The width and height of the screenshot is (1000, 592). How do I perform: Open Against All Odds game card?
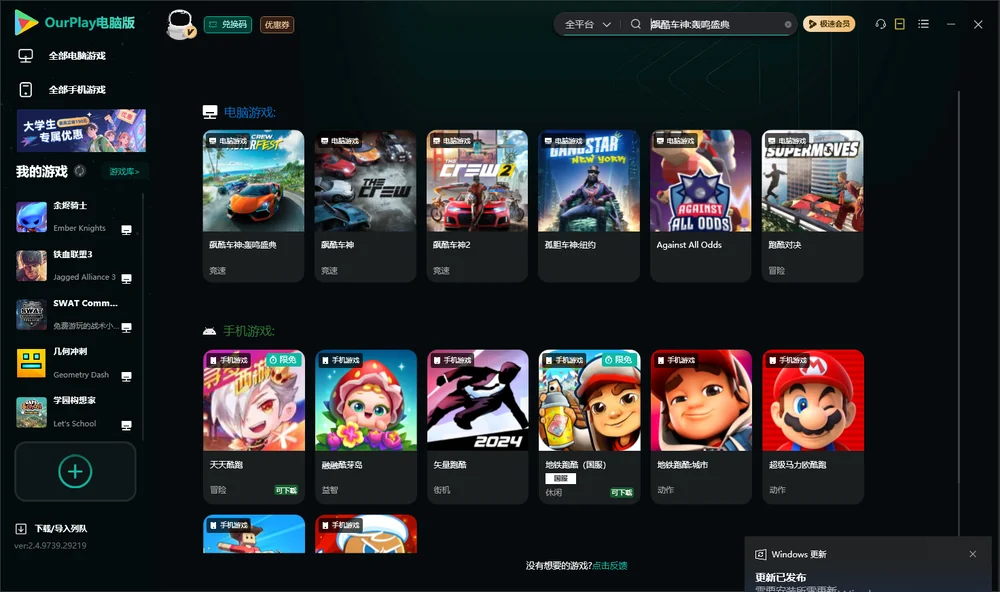pyautogui.click(x=701, y=206)
